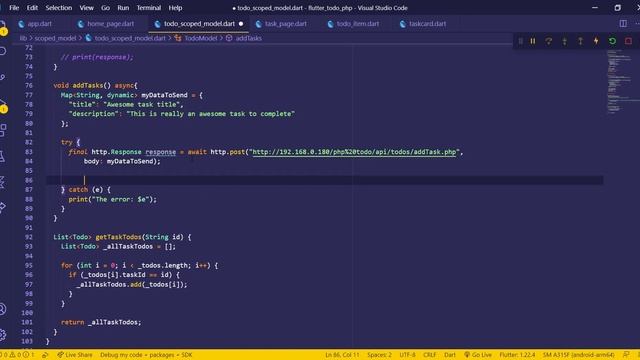Click myDataToSend variable on line 77
Screen dimensions: 640x360
point(164,95)
